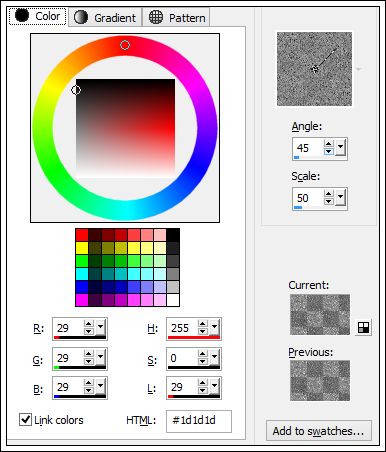Decrease the G value with down arrow
The image size is (386, 452).
[x=89, y=361]
